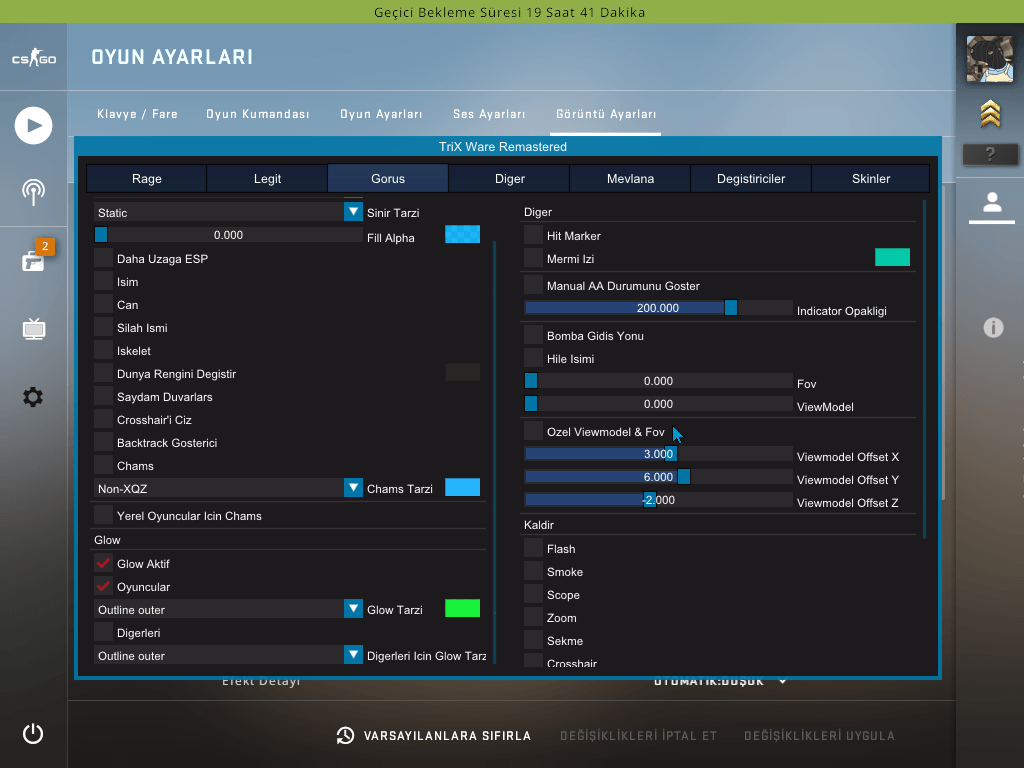
Task: Click the rank chevrons icon
Action: pos(990,114)
